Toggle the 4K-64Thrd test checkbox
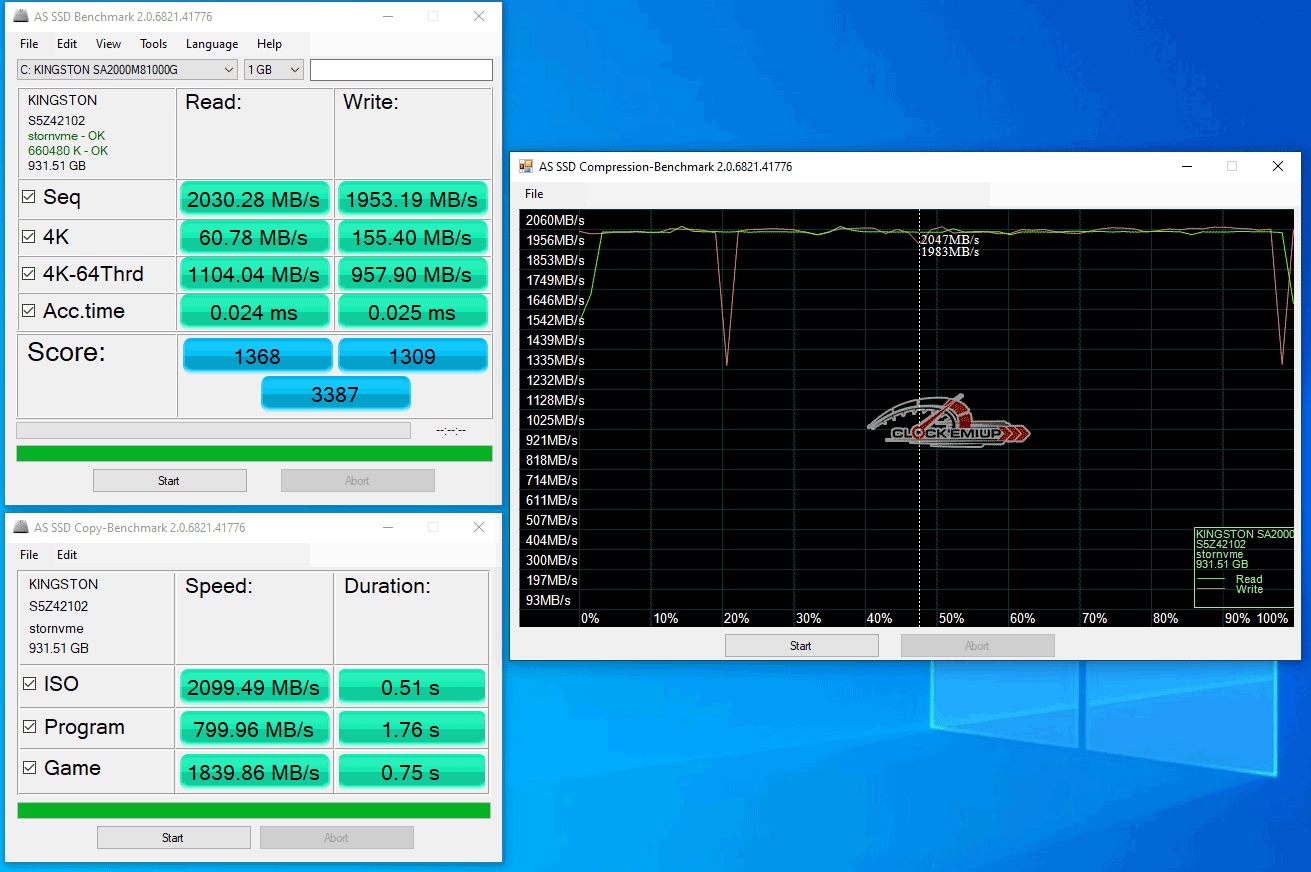The image size is (1311, 872). click(x=29, y=274)
